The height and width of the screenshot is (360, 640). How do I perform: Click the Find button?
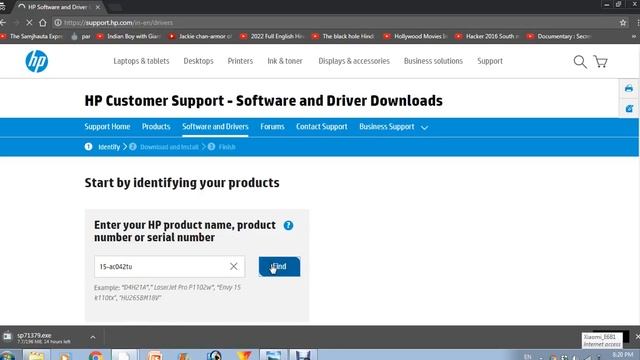(279, 267)
